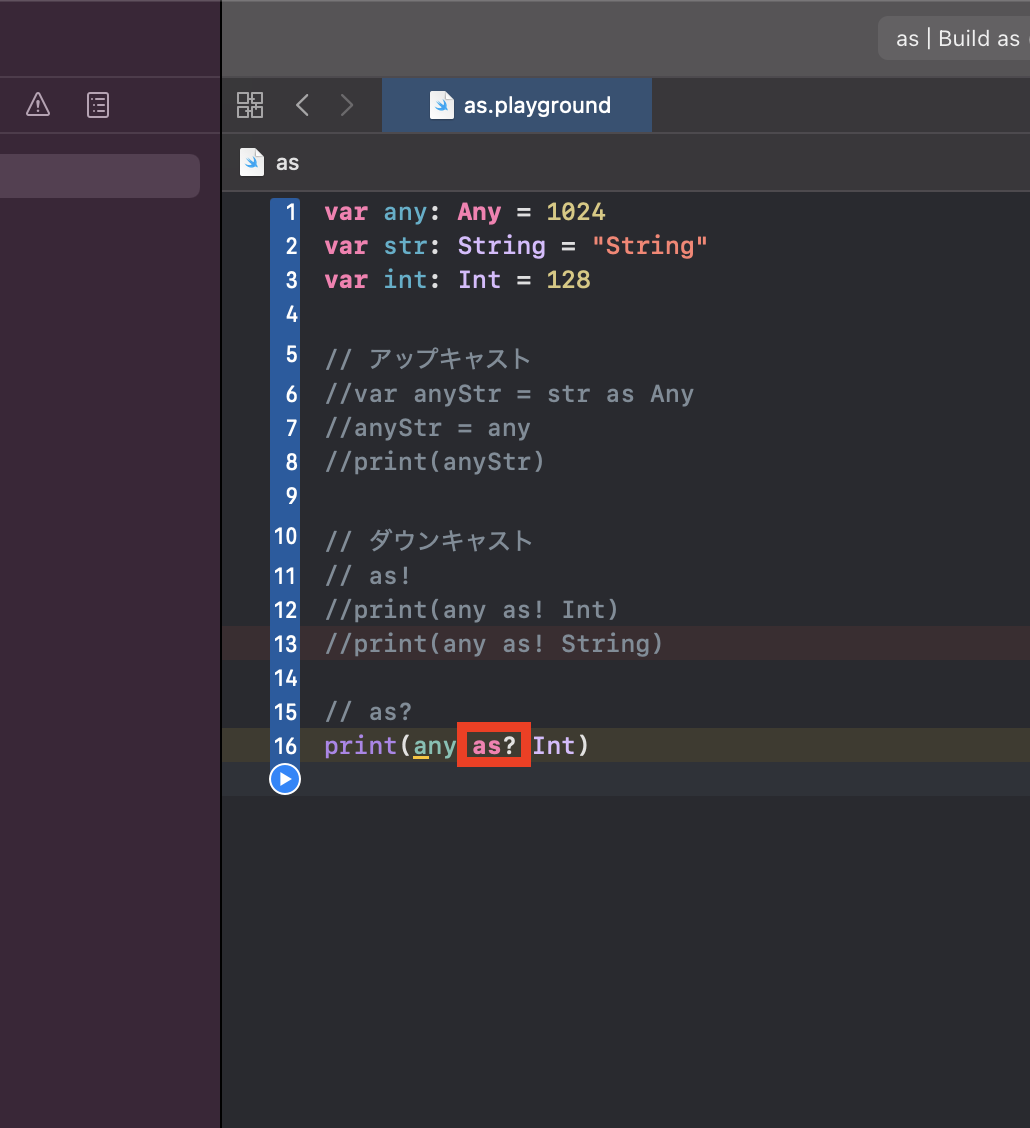Click the '// as?' comment on line 15
1030x1128 pixels.
[x=368, y=712]
